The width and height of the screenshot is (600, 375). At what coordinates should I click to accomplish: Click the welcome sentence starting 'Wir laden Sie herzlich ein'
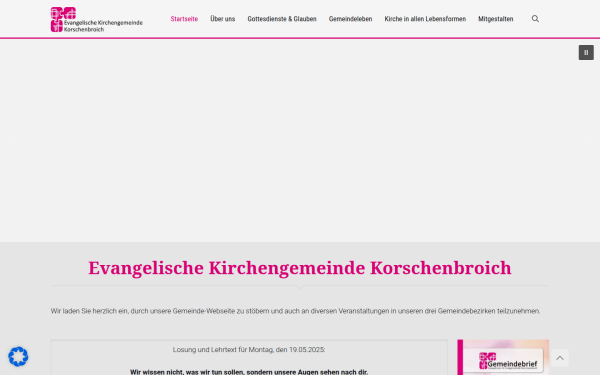[x=295, y=311]
